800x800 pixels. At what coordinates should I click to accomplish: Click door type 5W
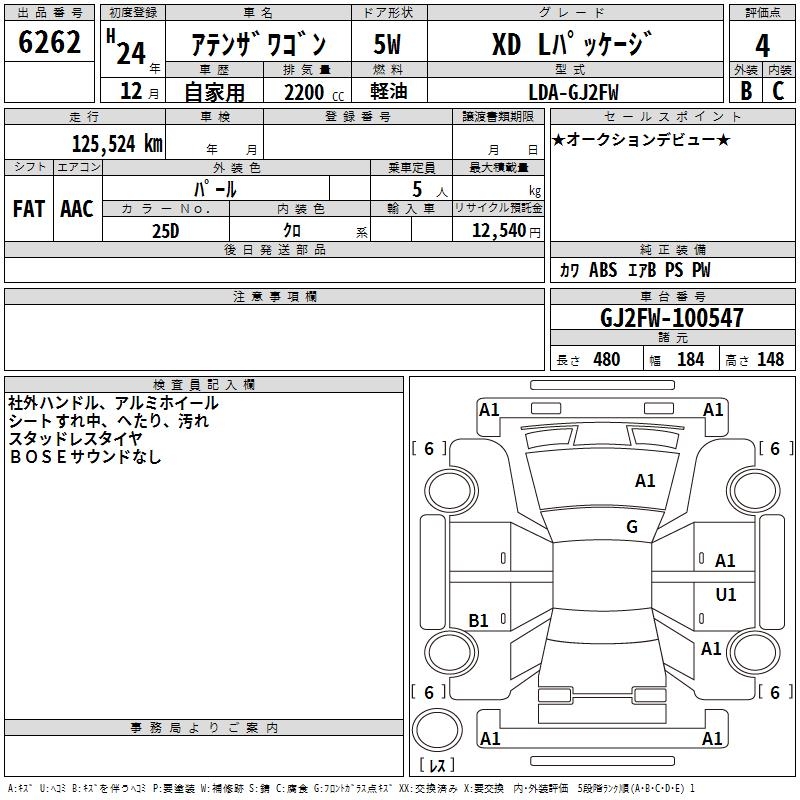(388, 44)
